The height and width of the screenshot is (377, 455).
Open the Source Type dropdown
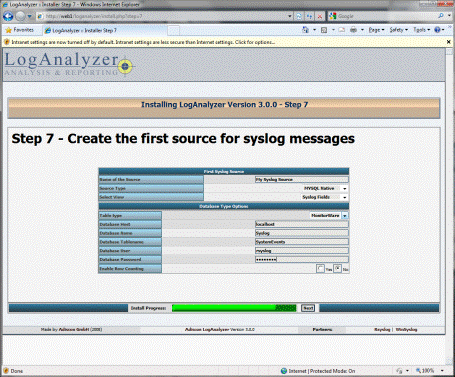[325, 188]
